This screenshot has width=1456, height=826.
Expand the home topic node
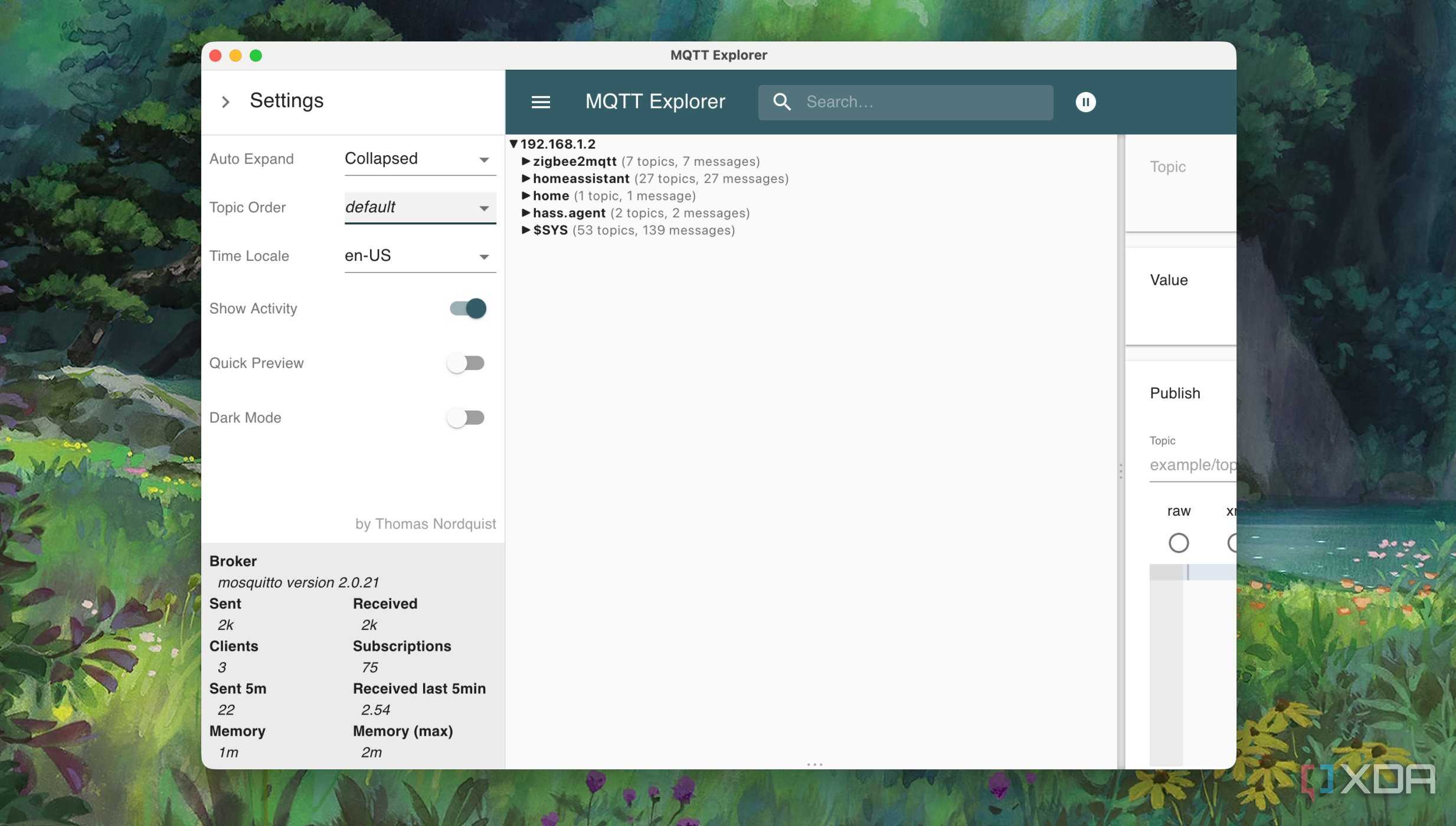(x=525, y=195)
